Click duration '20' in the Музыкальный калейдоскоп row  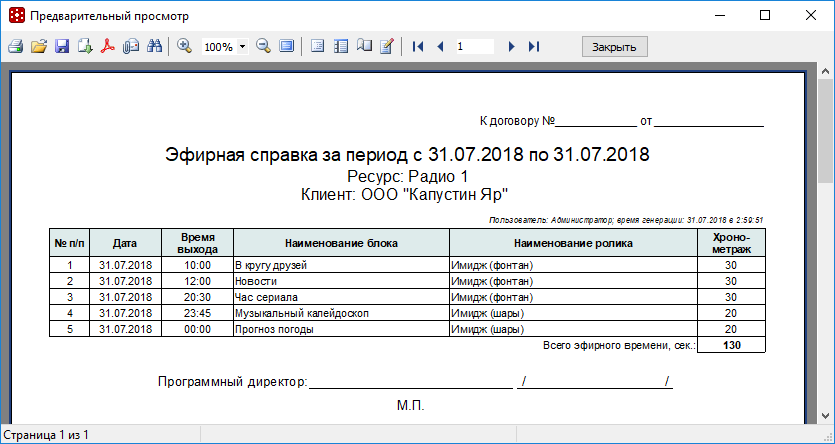pos(731,313)
